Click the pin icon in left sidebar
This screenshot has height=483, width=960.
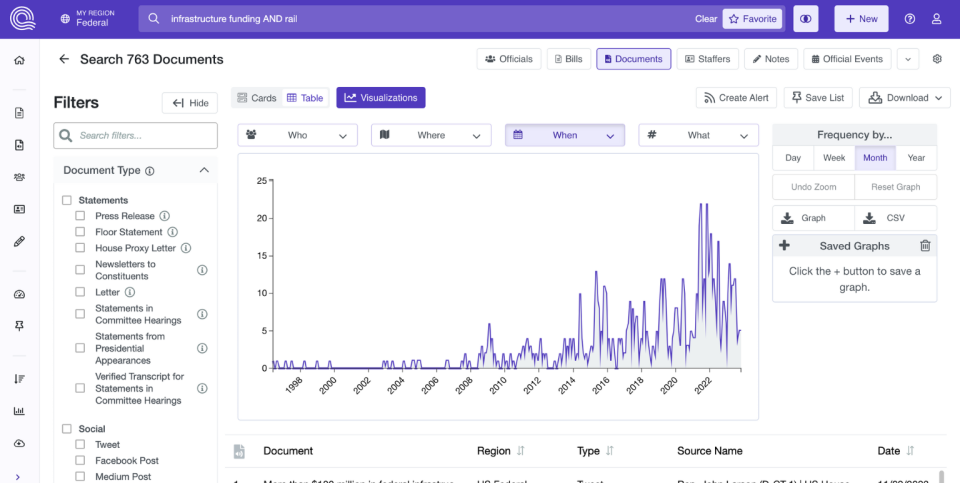(19, 326)
